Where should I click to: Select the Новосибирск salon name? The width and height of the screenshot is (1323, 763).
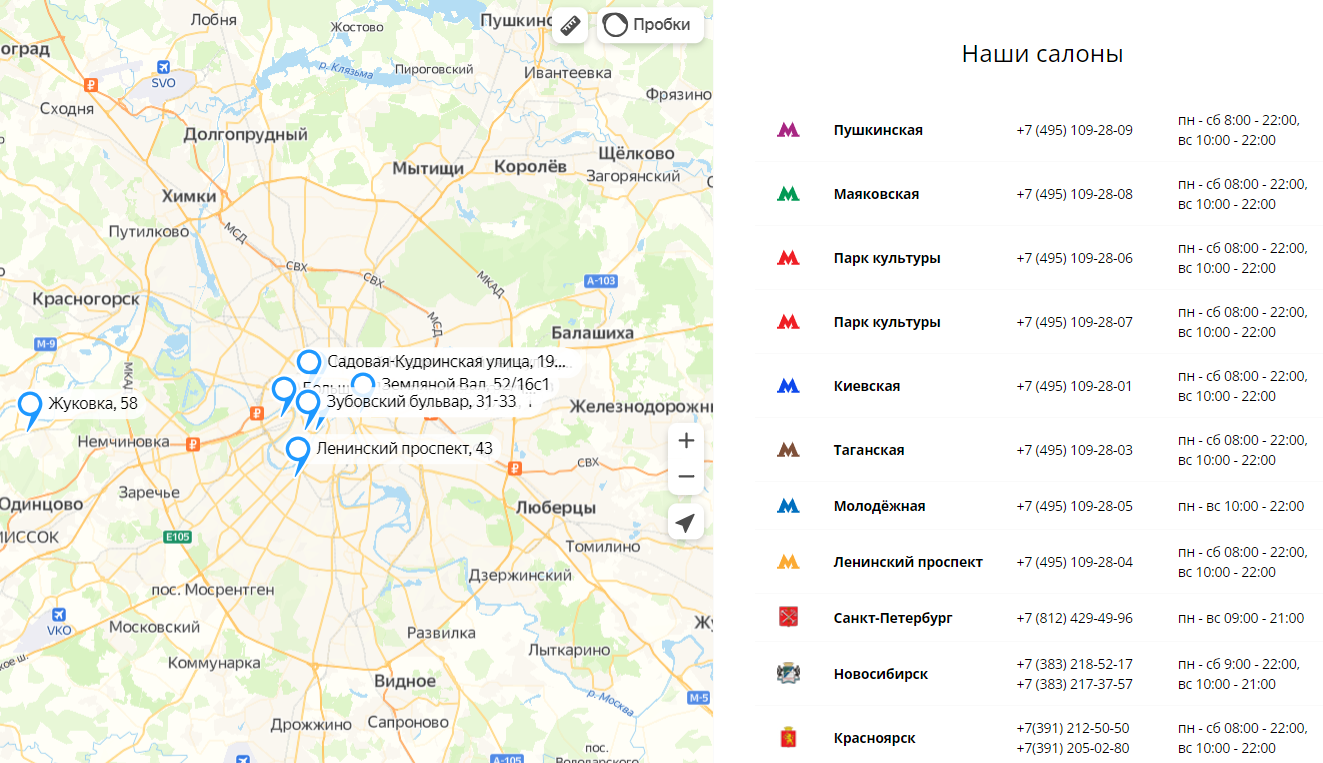coord(881,674)
